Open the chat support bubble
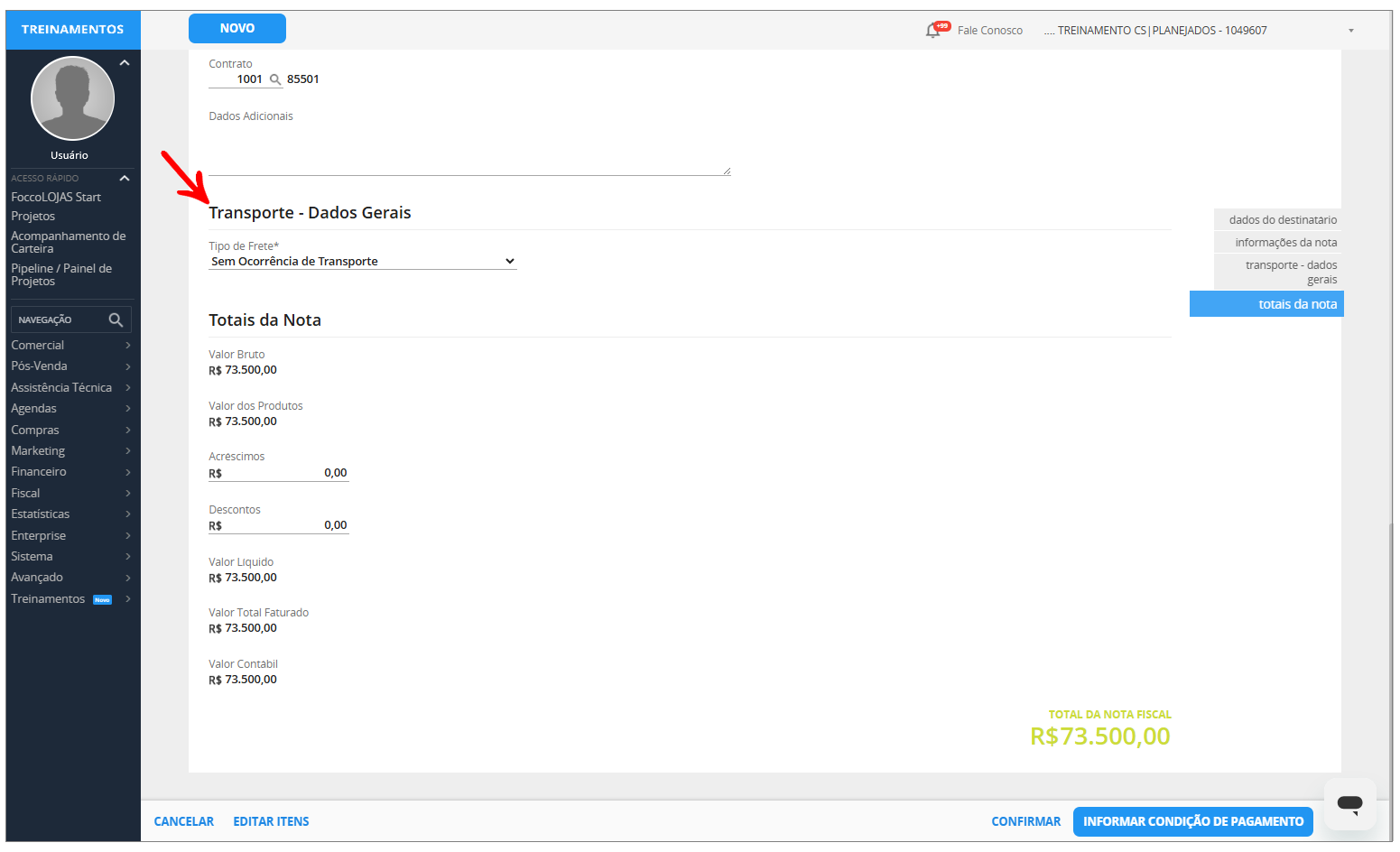The height and width of the screenshot is (852, 1400). [x=1349, y=803]
